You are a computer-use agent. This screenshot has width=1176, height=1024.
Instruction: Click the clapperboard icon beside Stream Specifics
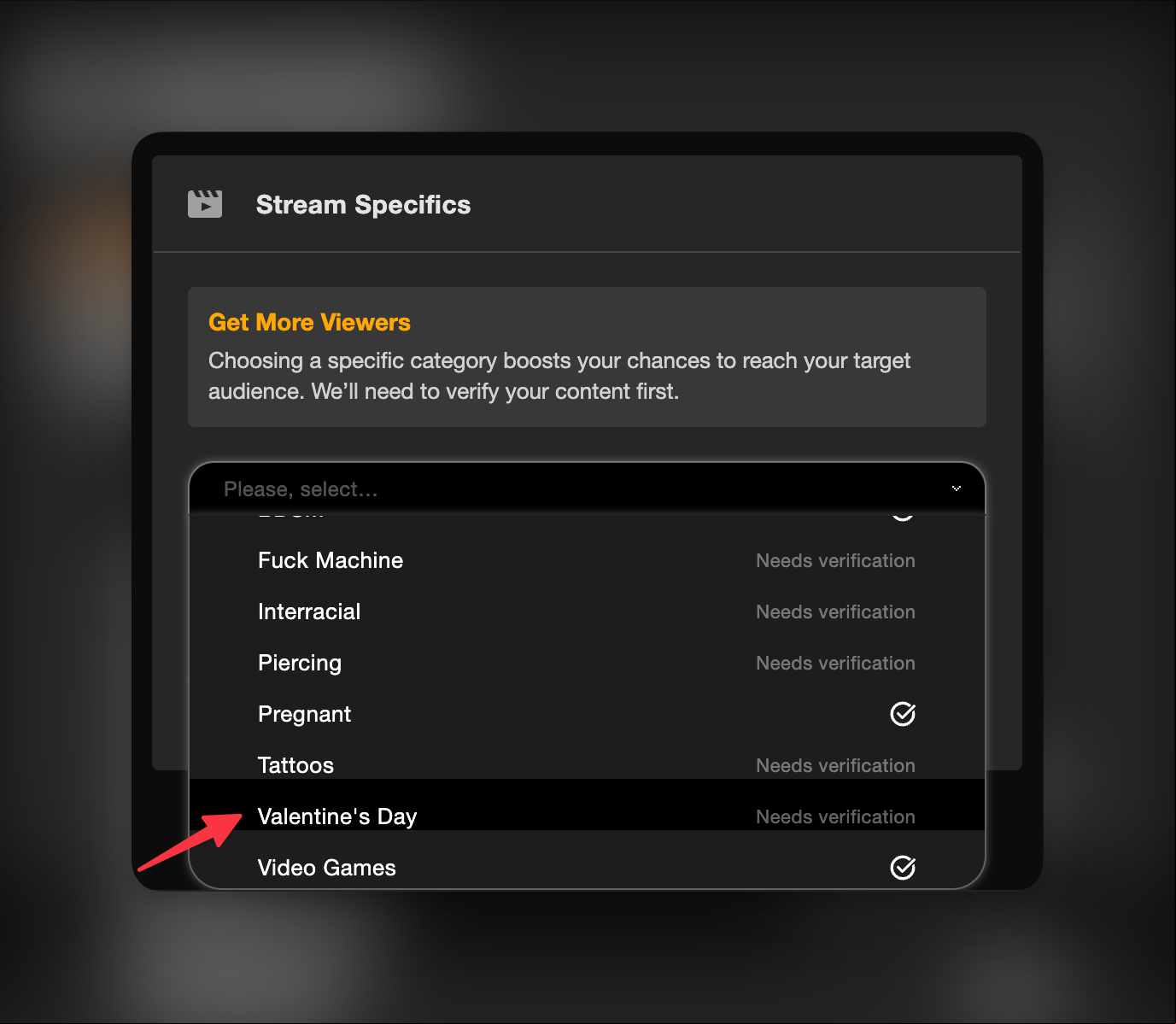[205, 204]
